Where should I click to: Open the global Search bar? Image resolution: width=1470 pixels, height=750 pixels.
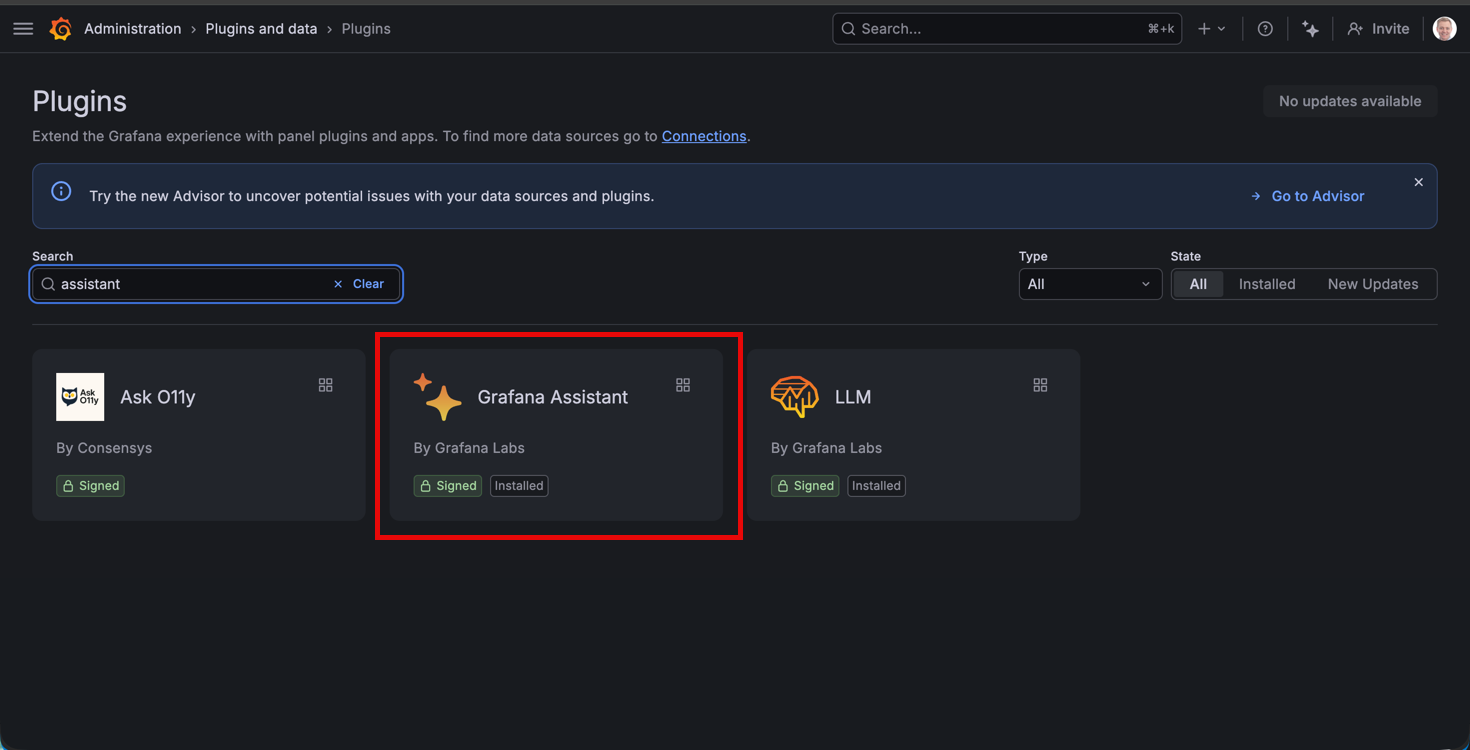(1007, 29)
